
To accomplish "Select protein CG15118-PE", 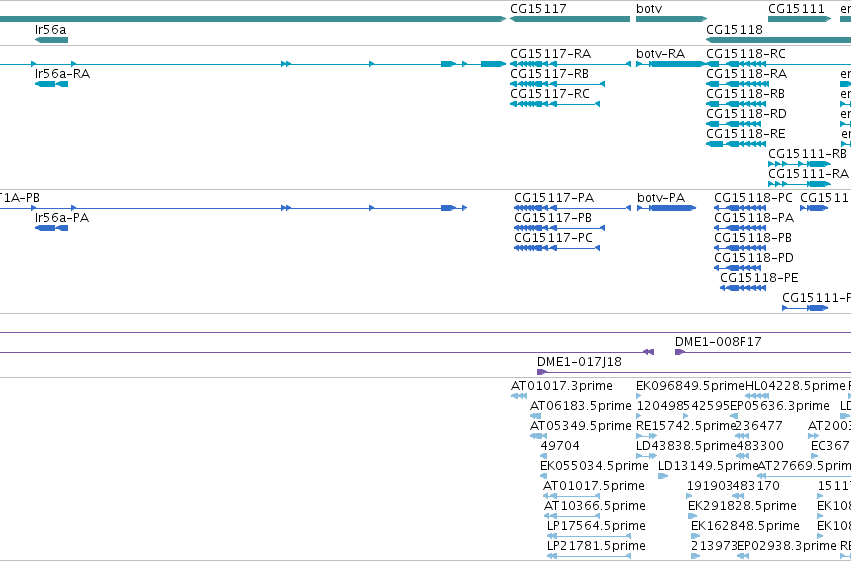I will 759,278.
